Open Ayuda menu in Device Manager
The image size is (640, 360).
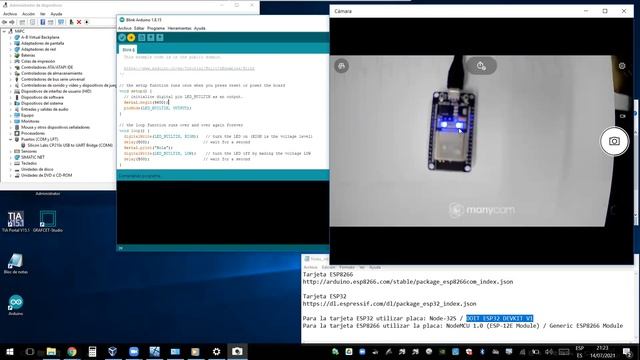[x=56, y=14]
